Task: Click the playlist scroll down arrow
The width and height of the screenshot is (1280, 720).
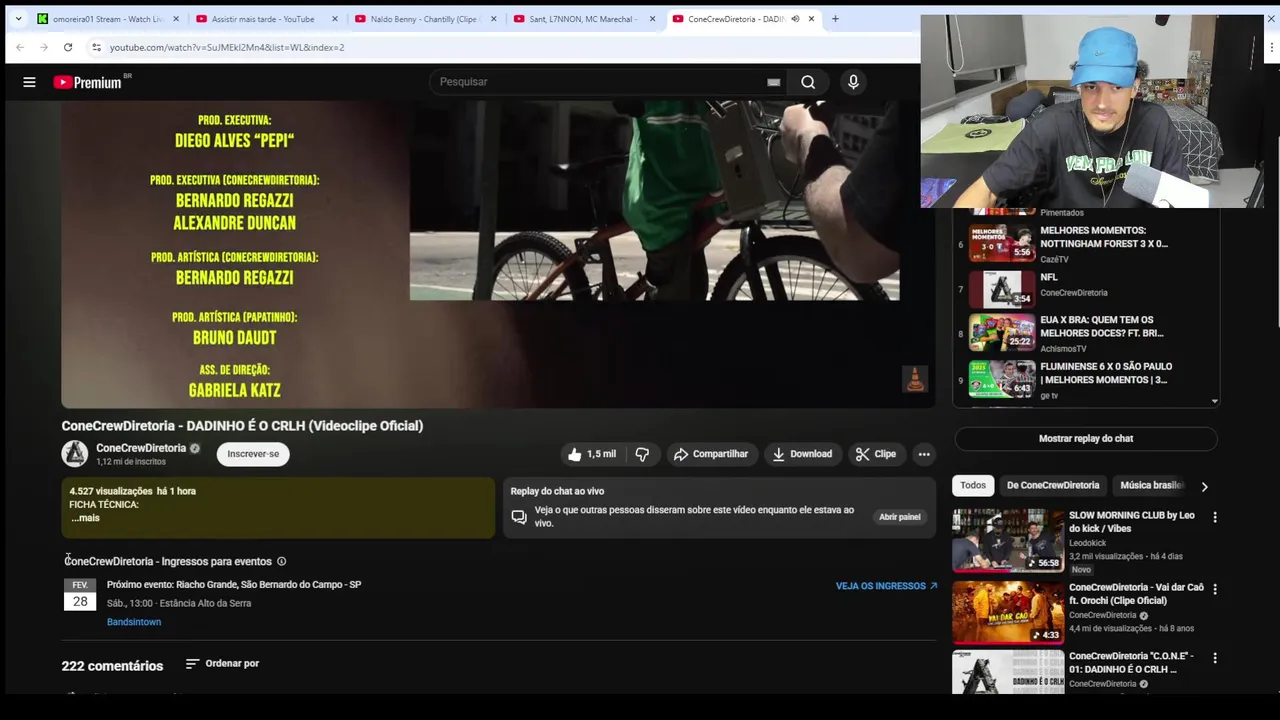Action: pos(1214,401)
